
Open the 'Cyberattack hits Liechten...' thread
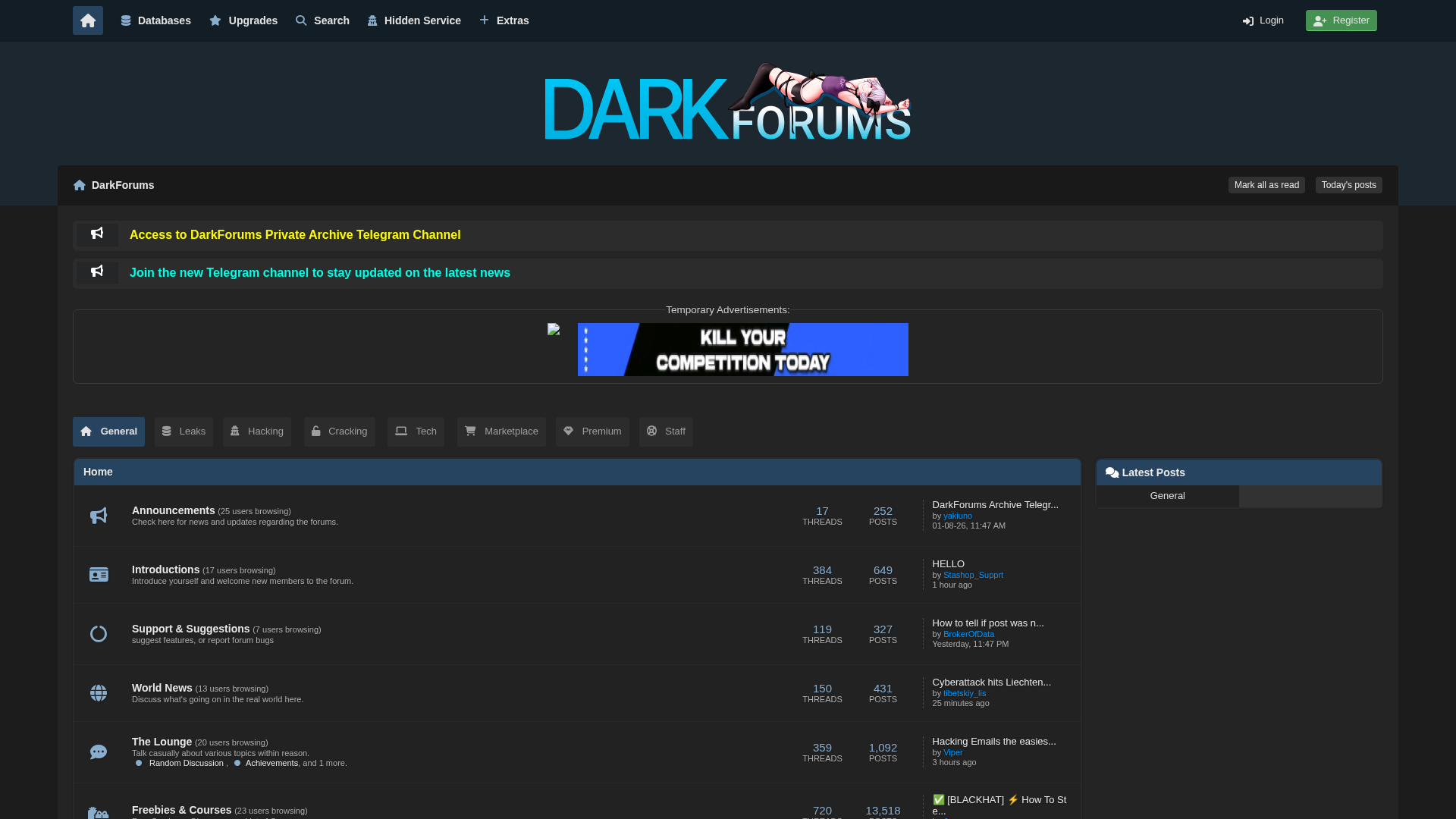(991, 682)
